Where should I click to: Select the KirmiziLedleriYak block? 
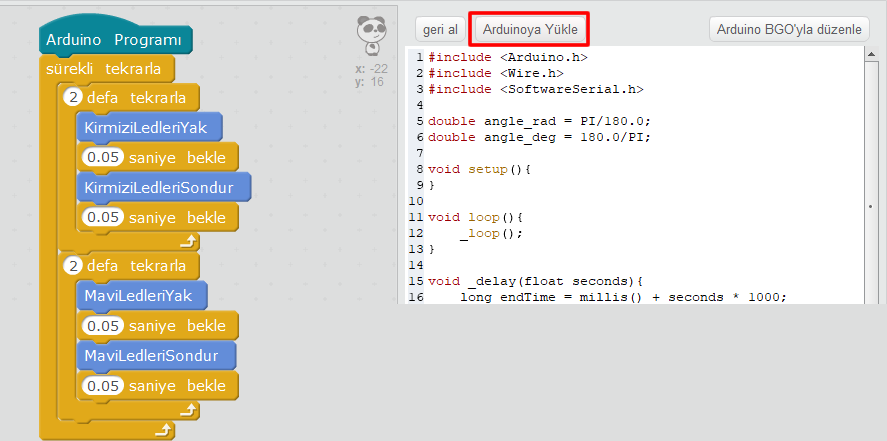pyautogui.click(x=149, y=128)
